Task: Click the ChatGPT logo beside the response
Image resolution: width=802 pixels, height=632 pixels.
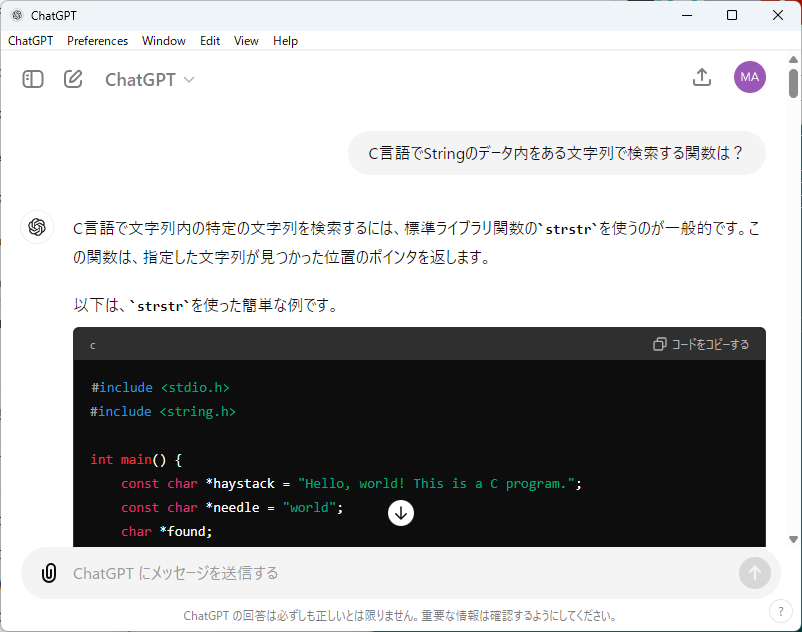Action: coord(37,227)
